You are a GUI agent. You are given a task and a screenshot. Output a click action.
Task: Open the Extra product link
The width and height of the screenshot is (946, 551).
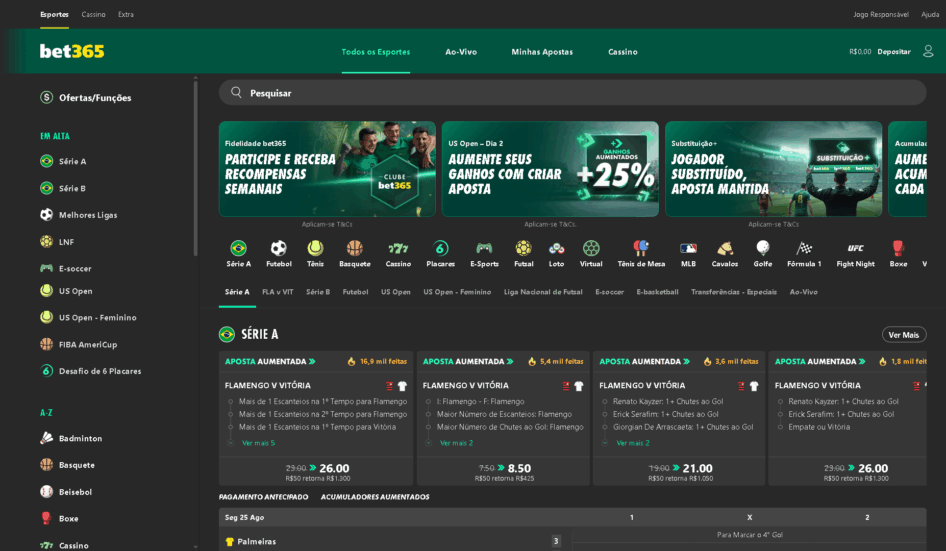[126, 14]
